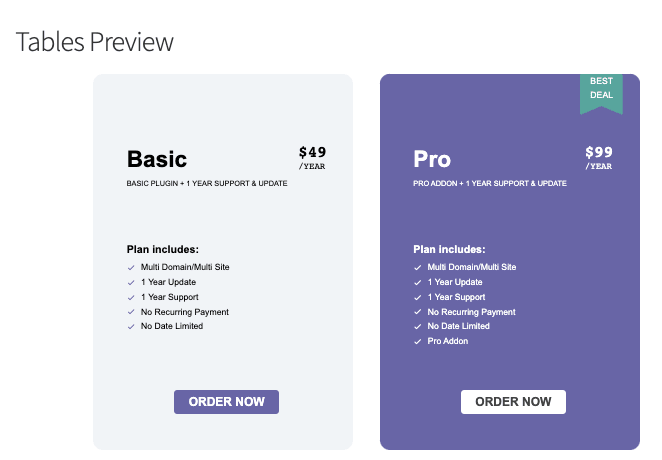Click checkmark beside Basic No Date Limited
Screen dimensions: 662x460
[131, 327]
